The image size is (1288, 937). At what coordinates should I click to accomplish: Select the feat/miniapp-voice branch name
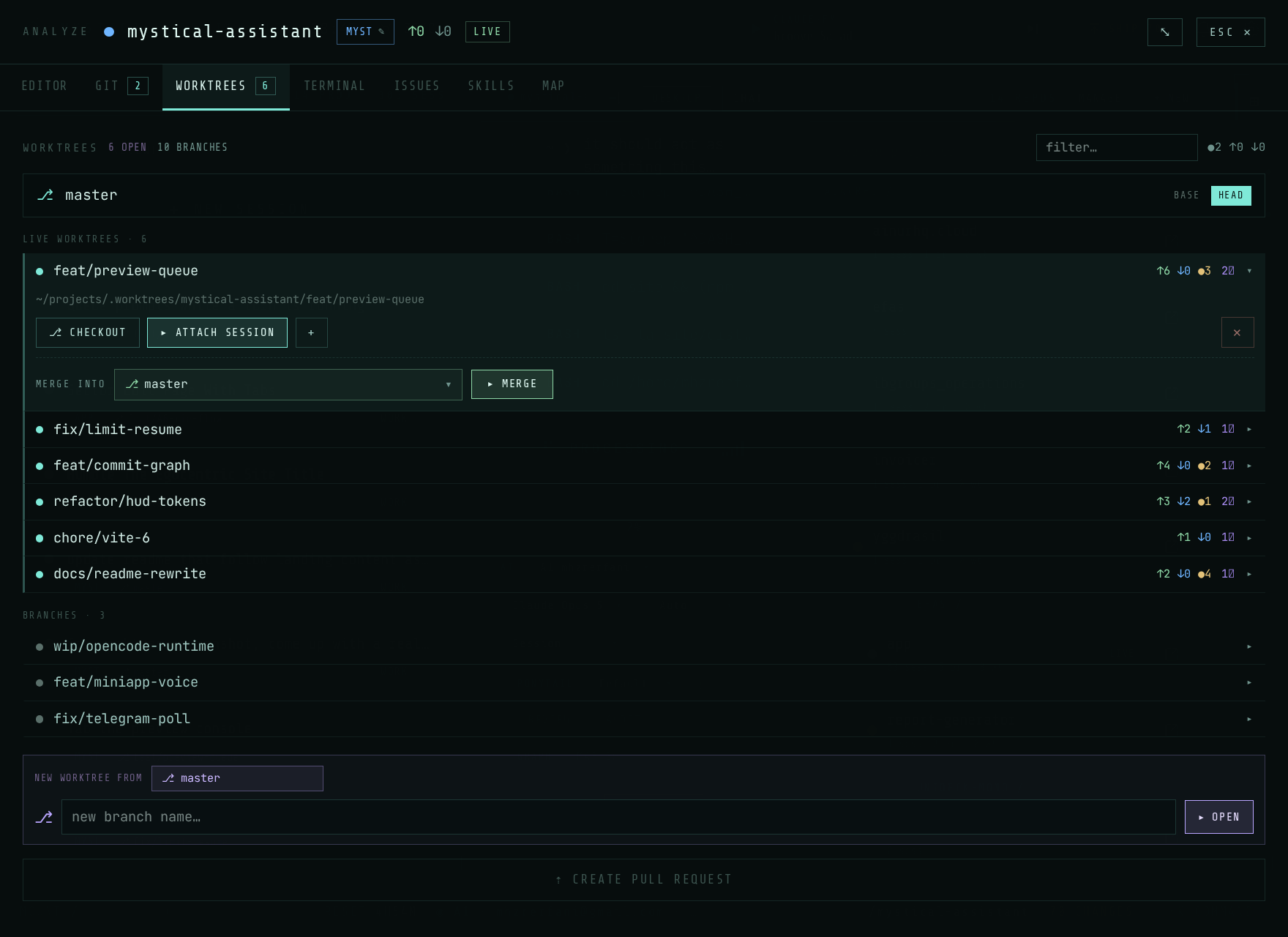(x=126, y=682)
